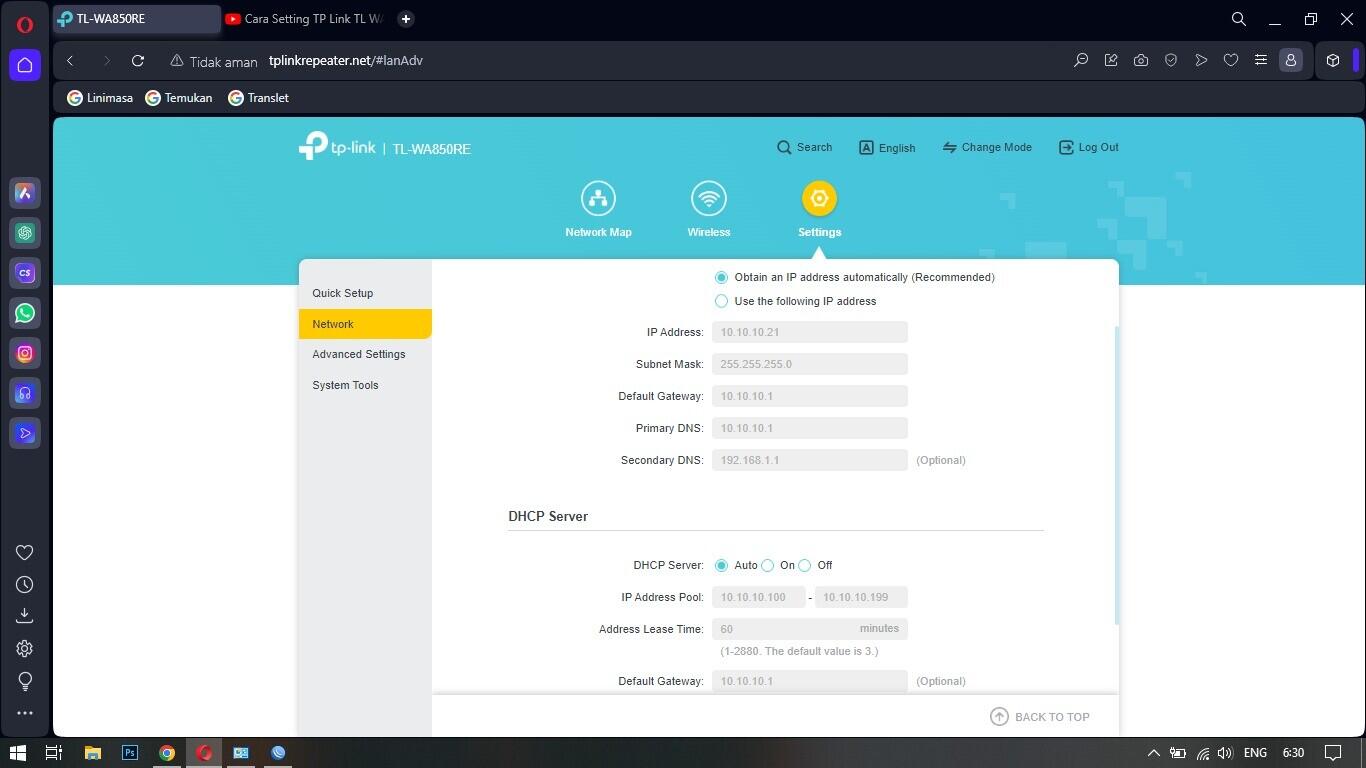Image resolution: width=1366 pixels, height=768 pixels.
Task: Click the IP Address field
Action: [810, 332]
